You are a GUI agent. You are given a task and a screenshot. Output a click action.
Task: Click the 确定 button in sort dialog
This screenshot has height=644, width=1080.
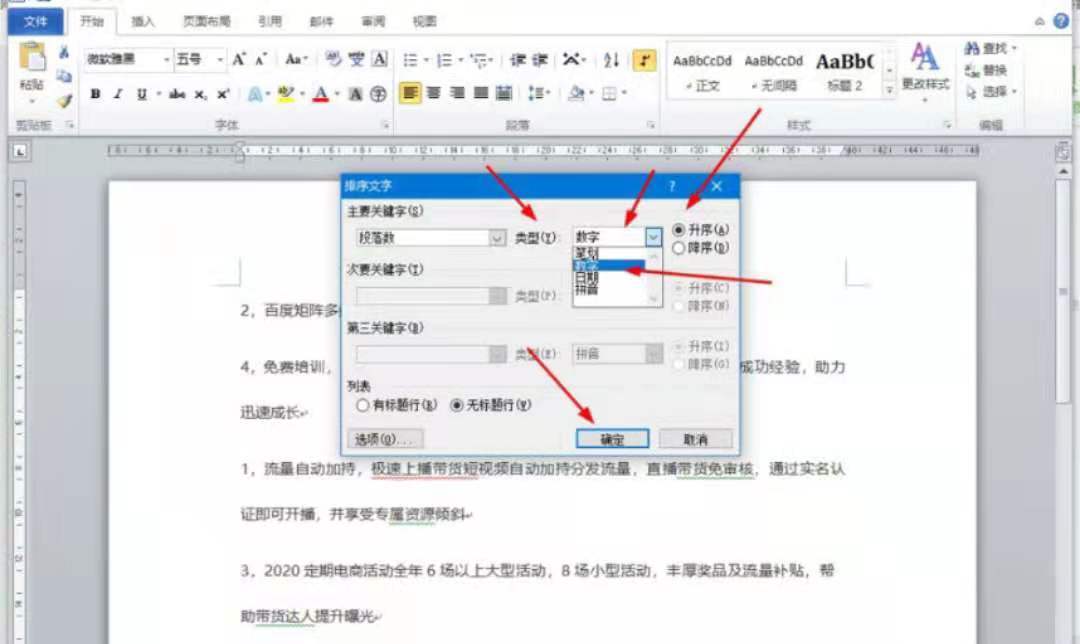(612, 439)
